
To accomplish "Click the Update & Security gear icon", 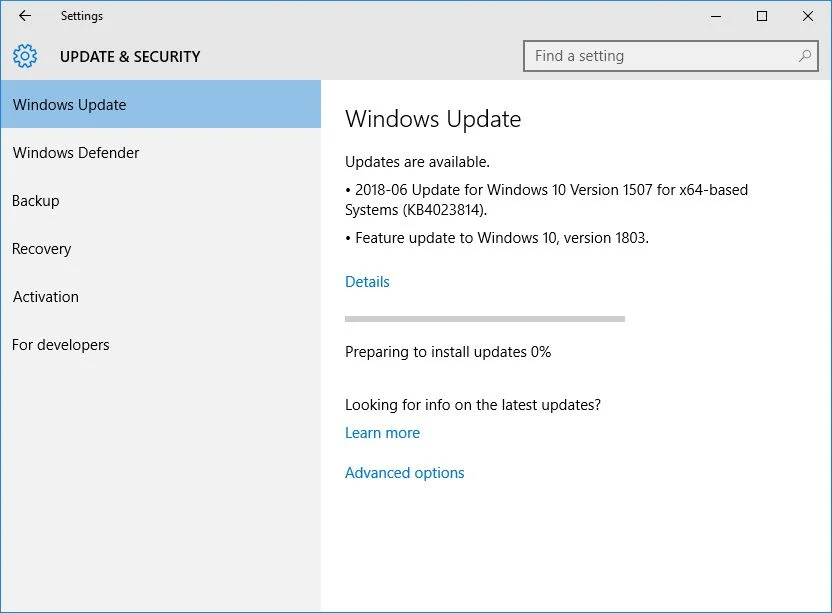I will click(x=25, y=56).
